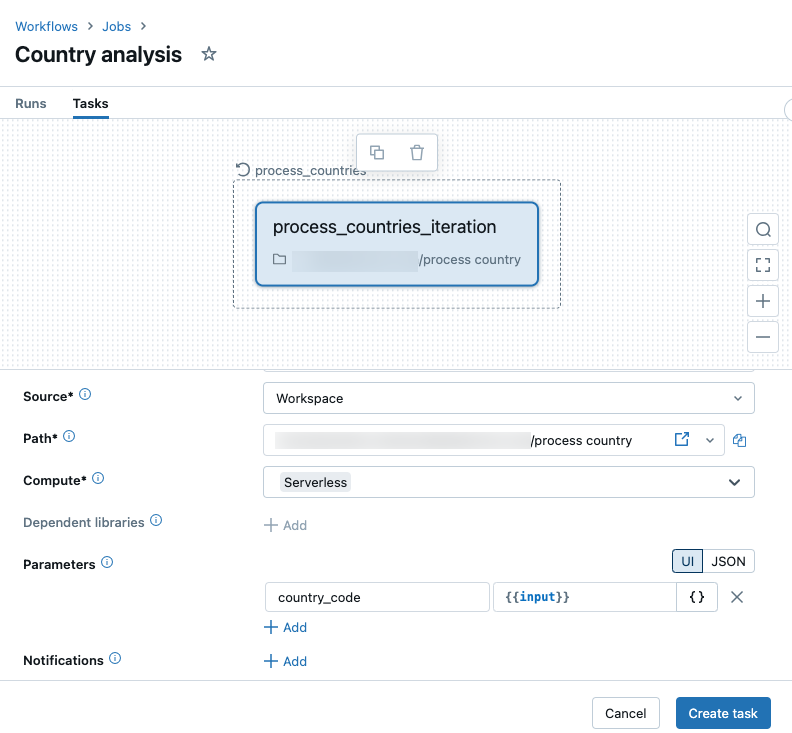Open the Source dropdown showing Workspace
This screenshot has height=733, width=792.
[508, 398]
